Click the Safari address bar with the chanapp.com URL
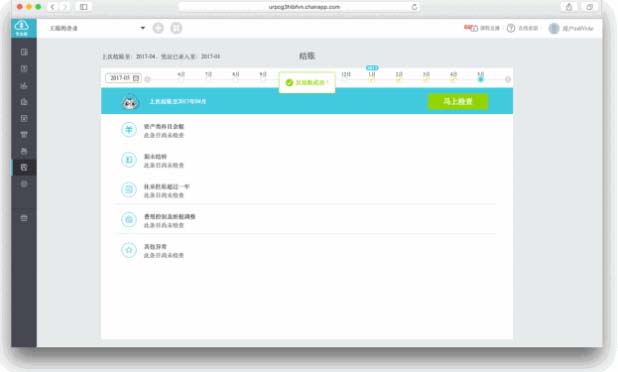The width and height of the screenshot is (618, 372). (x=299, y=7)
